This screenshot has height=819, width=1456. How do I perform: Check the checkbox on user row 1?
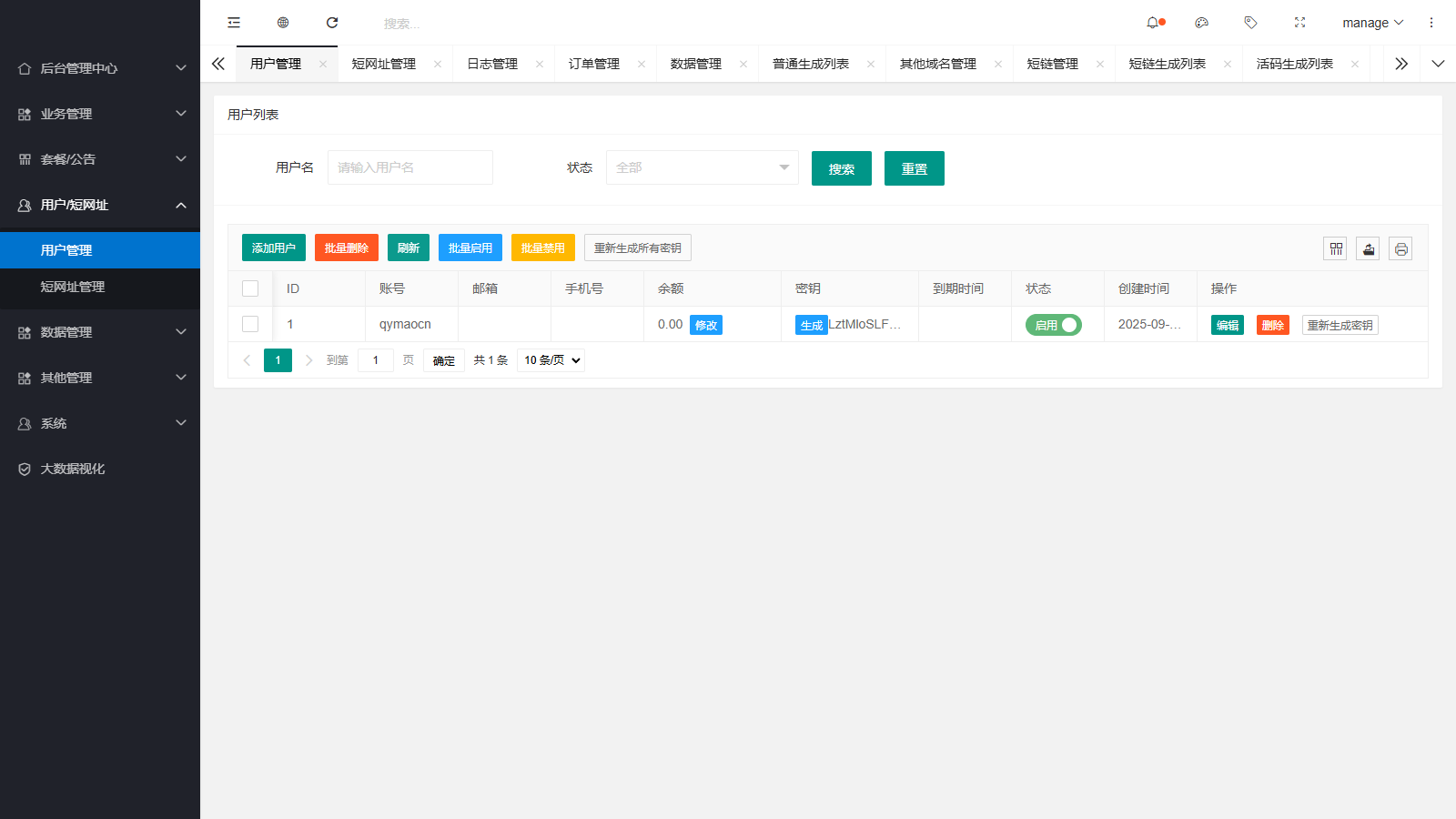[251, 323]
